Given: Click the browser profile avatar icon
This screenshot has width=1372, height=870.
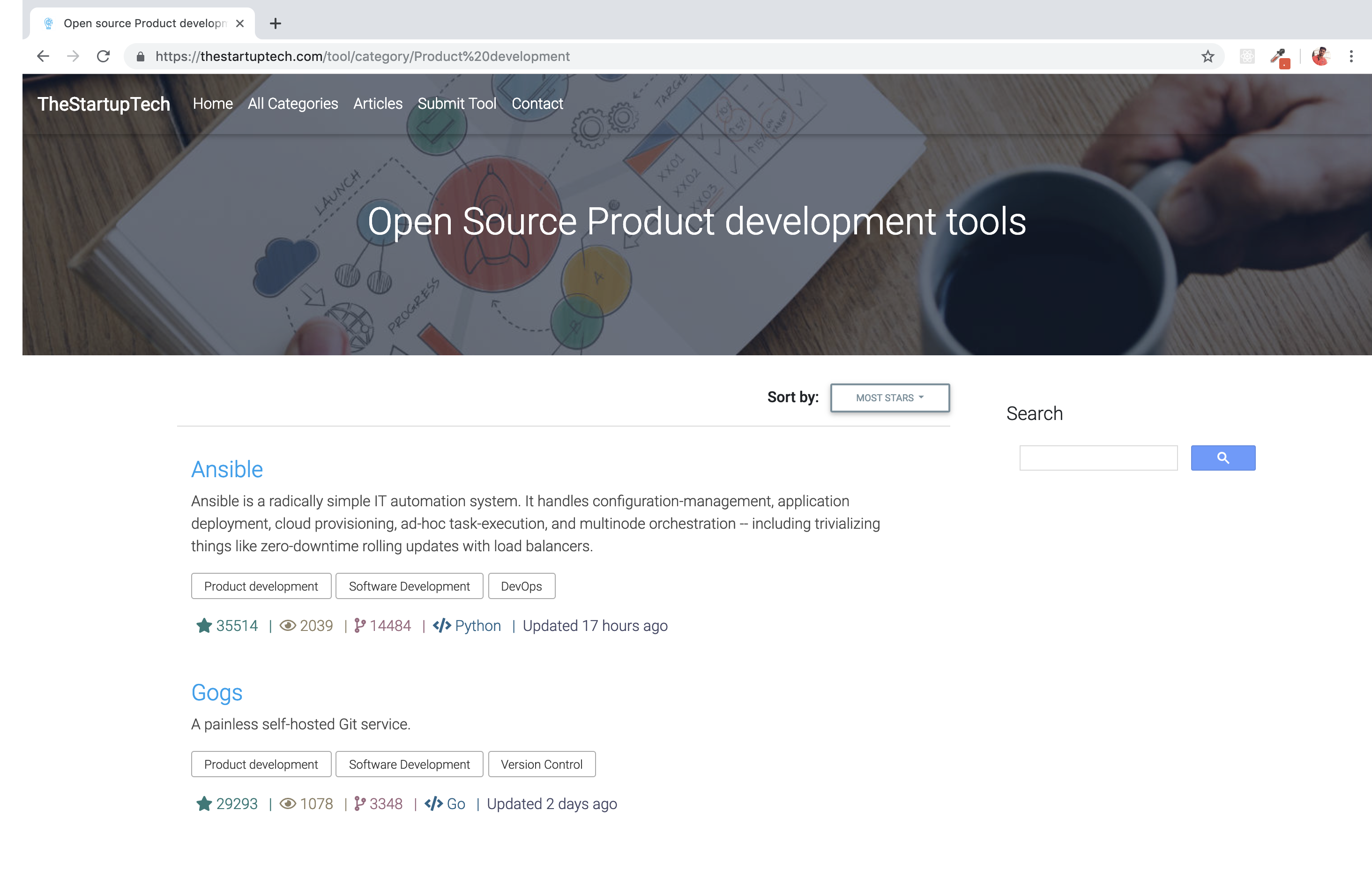Looking at the screenshot, I should (x=1321, y=56).
